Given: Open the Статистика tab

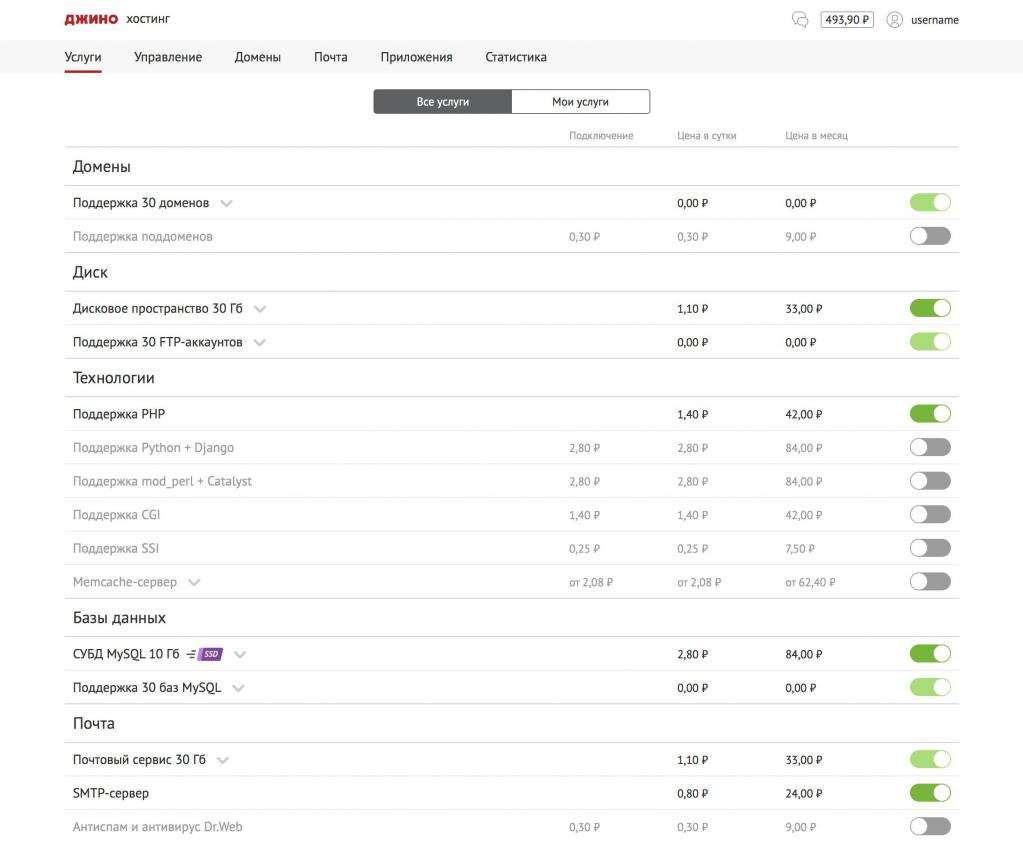Looking at the screenshot, I should pyautogui.click(x=515, y=57).
